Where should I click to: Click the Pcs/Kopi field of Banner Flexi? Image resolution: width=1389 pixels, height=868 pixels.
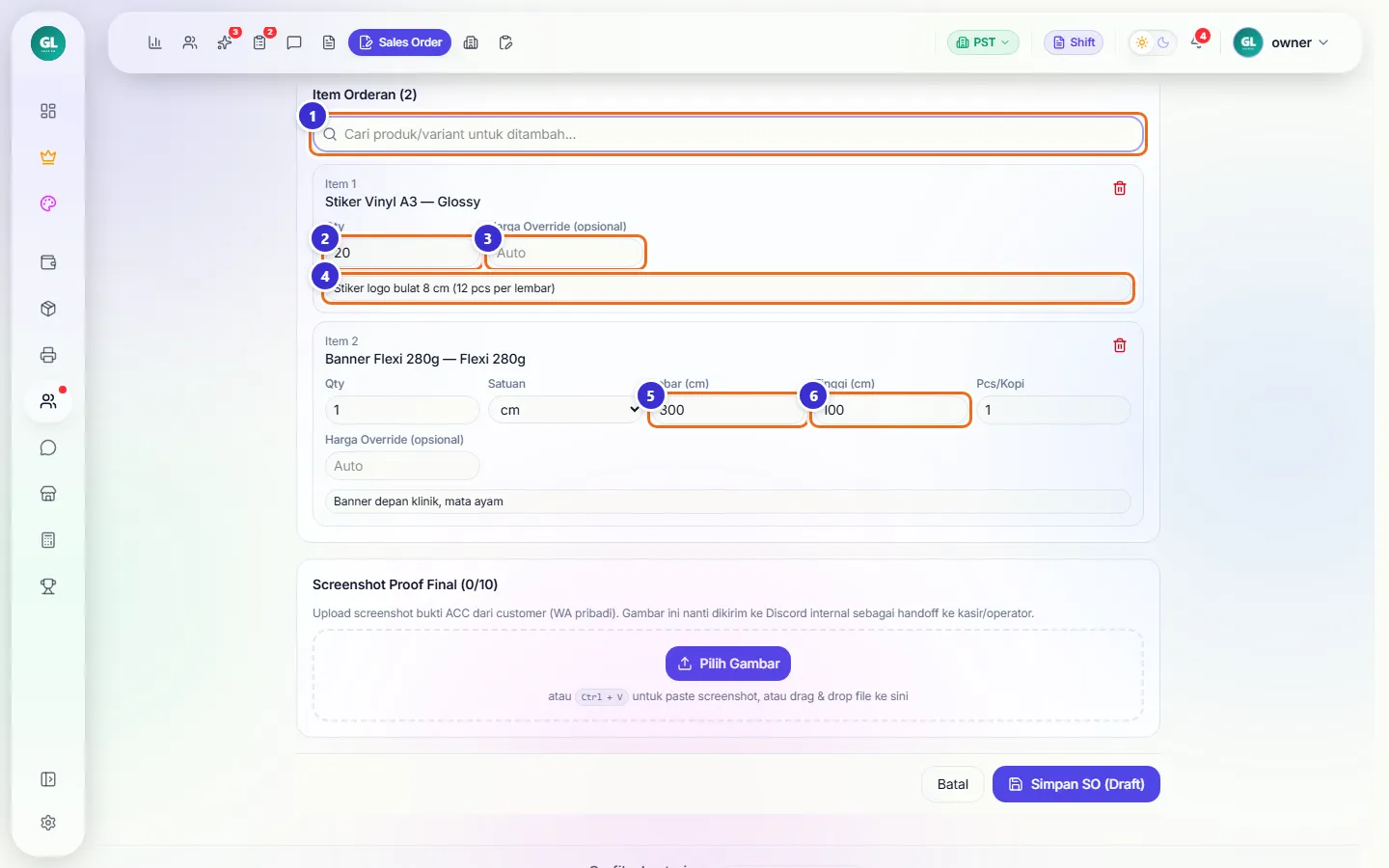click(x=1053, y=410)
